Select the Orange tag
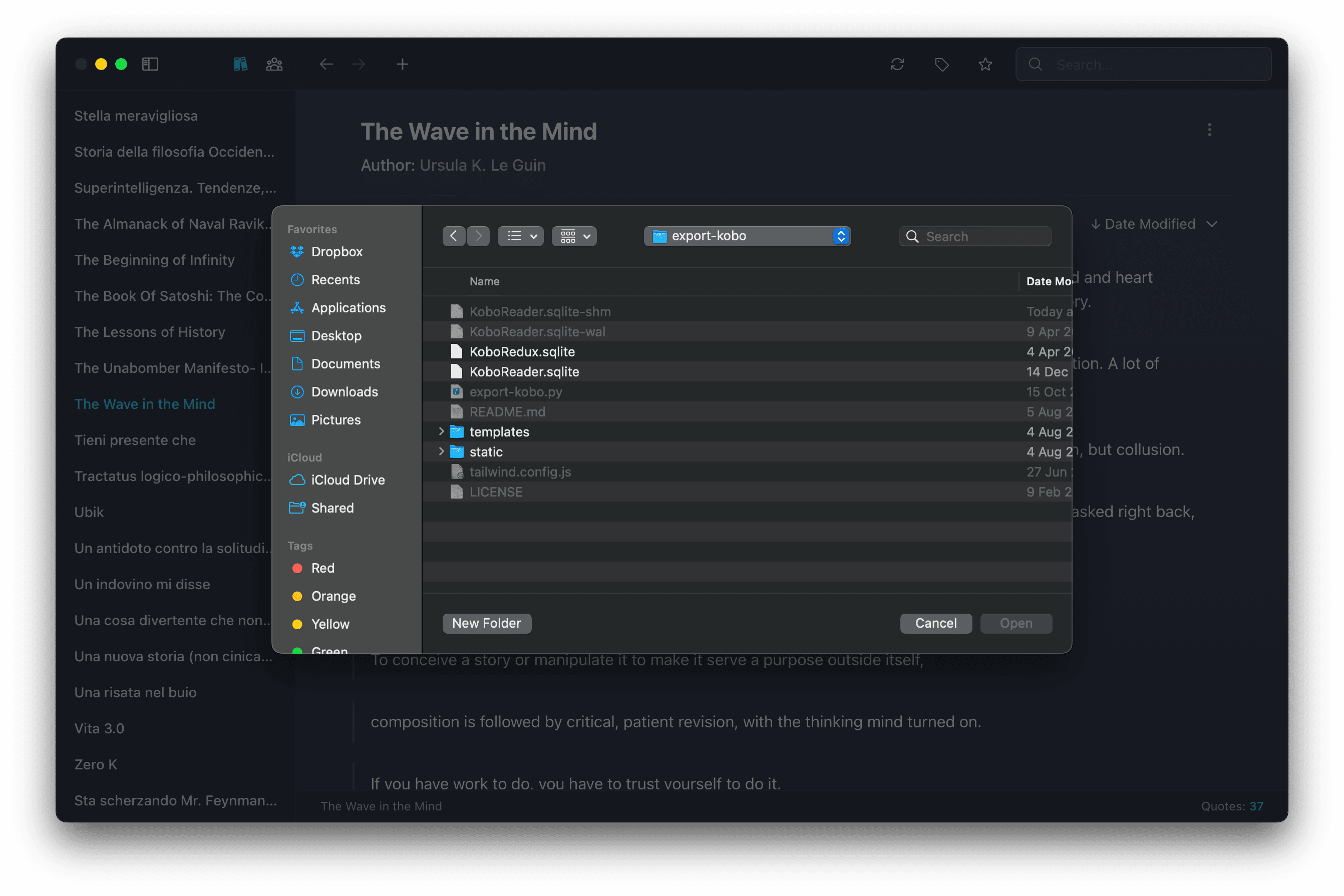This screenshot has width=1344, height=896. [x=333, y=596]
